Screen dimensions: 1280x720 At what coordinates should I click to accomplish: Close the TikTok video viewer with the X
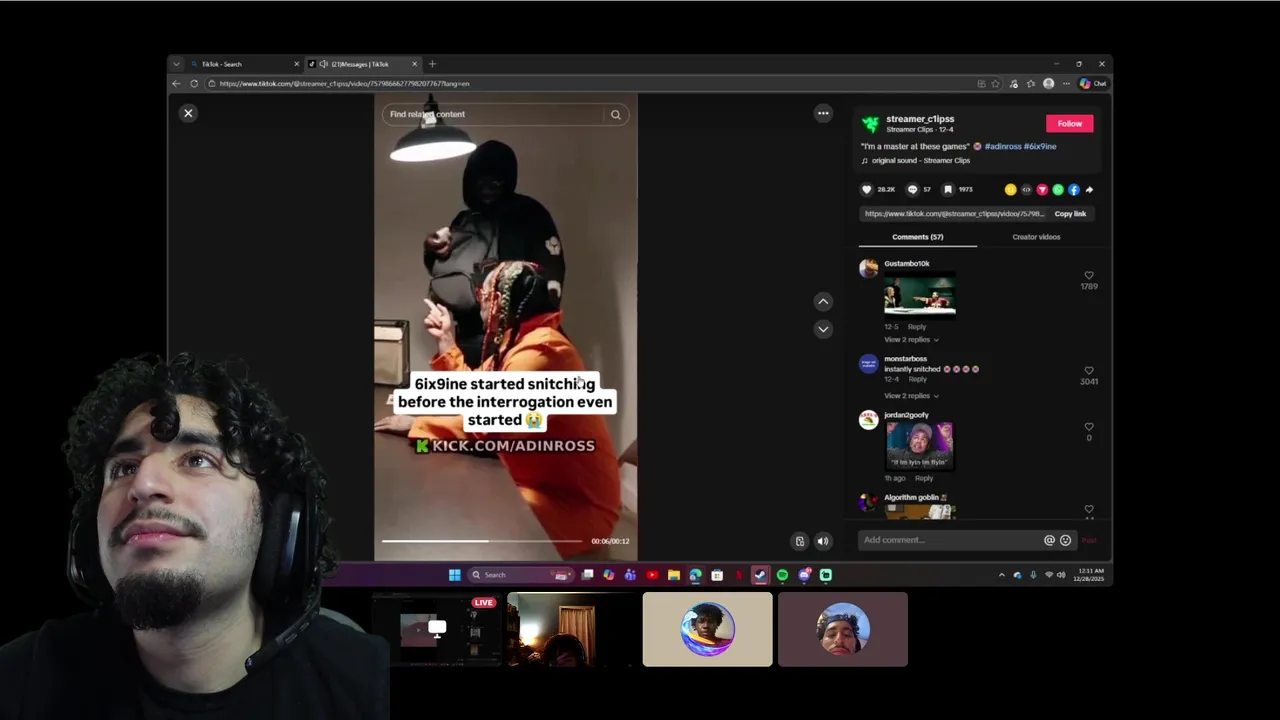click(x=188, y=113)
